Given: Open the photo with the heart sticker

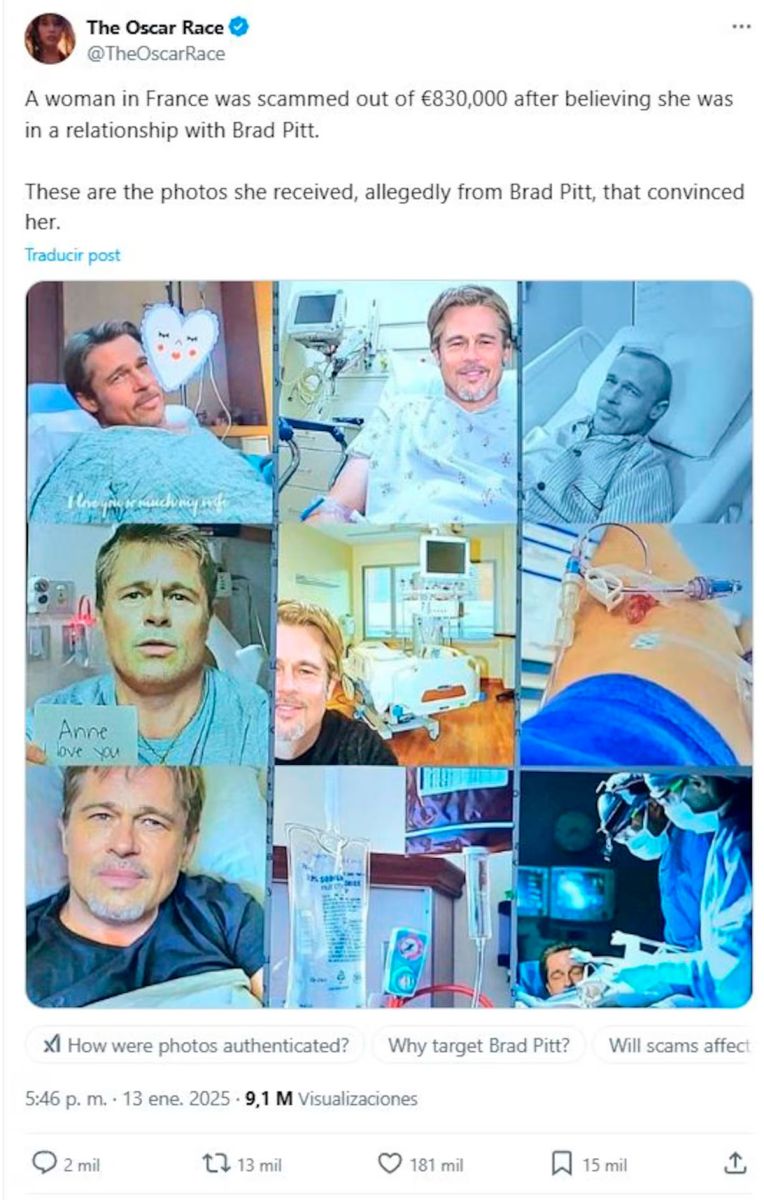Looking at the screenshot, I should click(149, 402).
